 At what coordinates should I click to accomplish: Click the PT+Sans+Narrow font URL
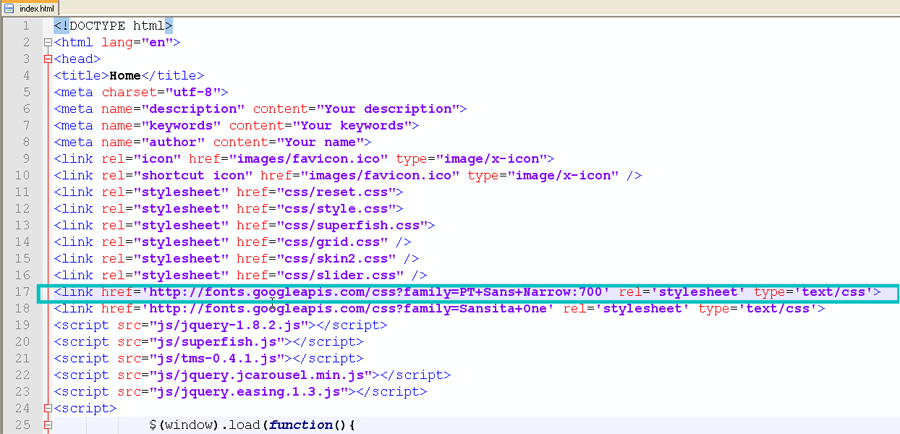pos(376,292)
